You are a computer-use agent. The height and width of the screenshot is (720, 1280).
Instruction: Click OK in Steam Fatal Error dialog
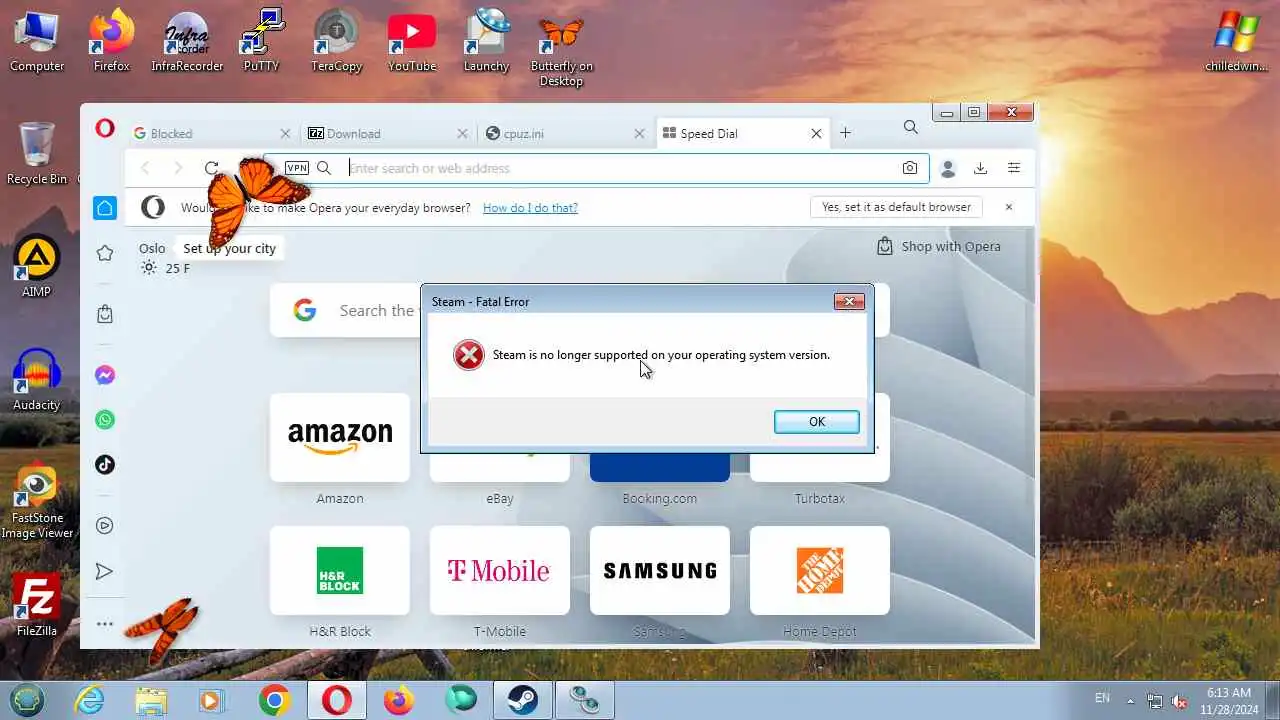(816, 422)
